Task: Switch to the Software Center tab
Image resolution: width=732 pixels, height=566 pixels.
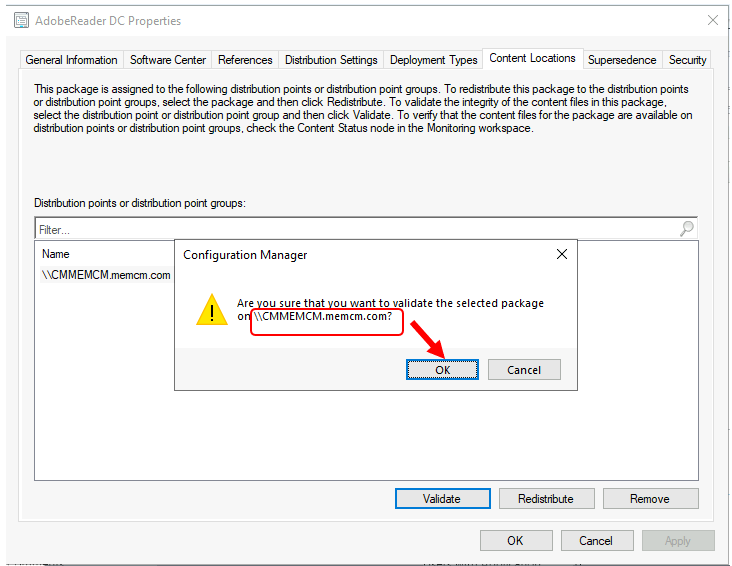Action: coord(168,60)
